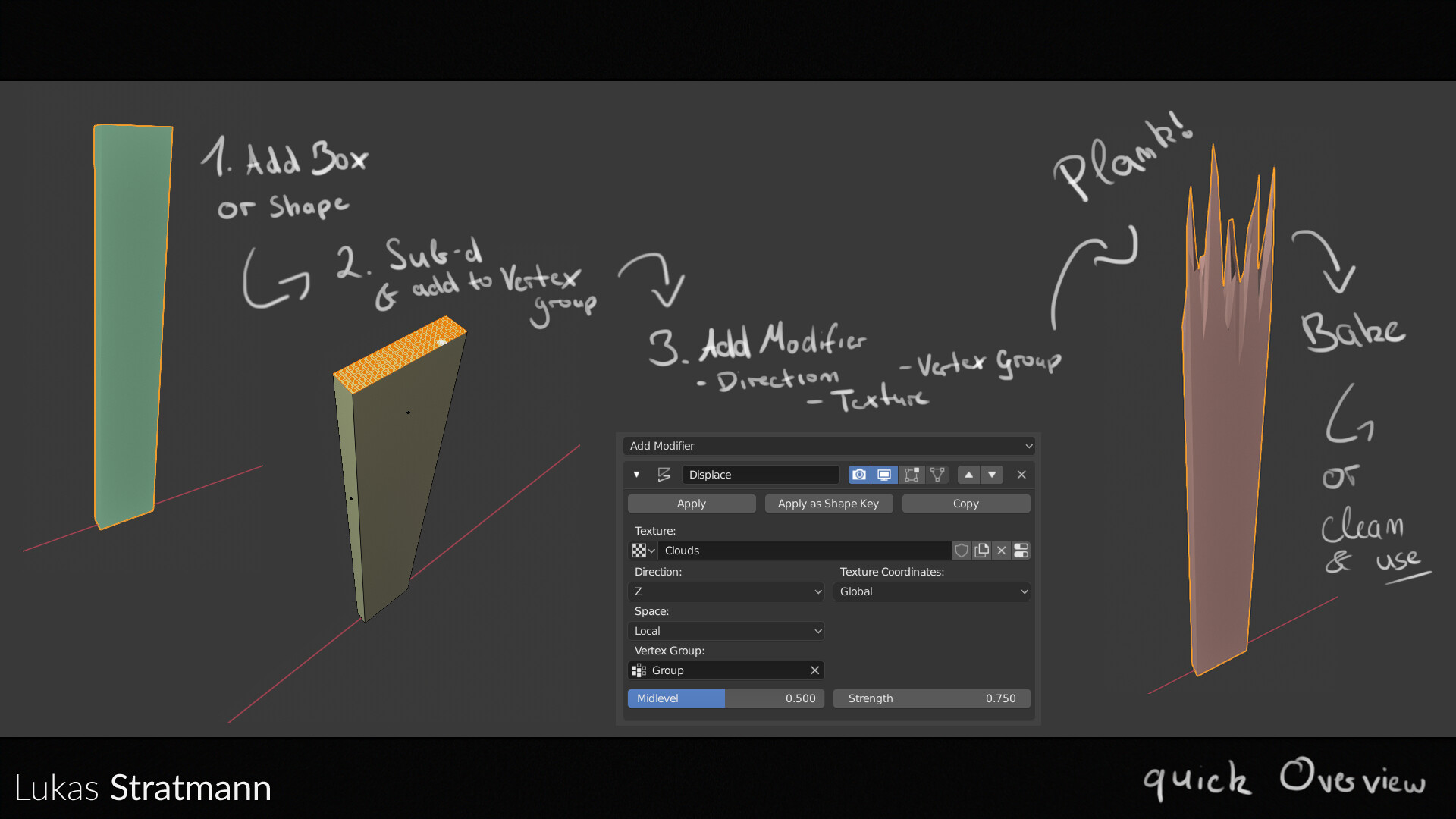The image size is (1456, 819).
Task: Click the fake user shield icon for Clouds
Action: click(x=962, y=551)
